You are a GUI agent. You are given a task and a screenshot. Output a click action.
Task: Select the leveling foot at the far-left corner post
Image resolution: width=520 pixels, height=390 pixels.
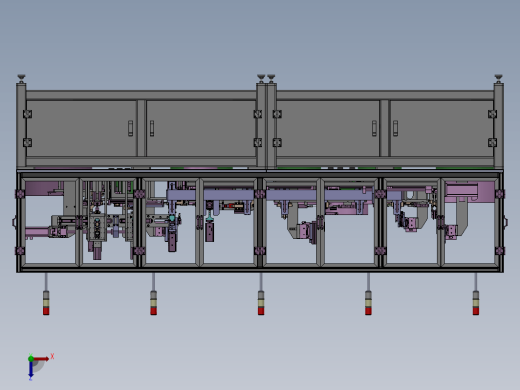(21, 79)
